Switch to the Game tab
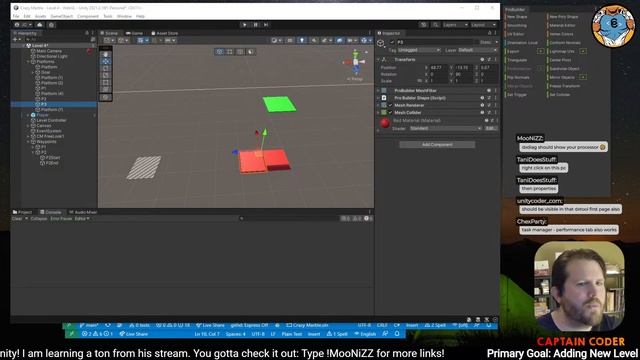Image resolution: width=640 pixels, height=360 pixels. pyautogui.click(x=135, y=33)
